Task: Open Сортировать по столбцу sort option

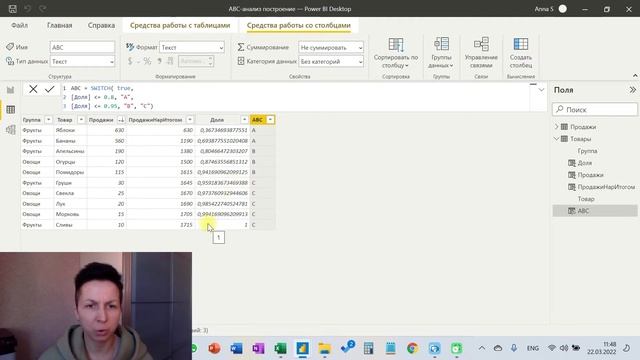Action: (x=396, y=53)
